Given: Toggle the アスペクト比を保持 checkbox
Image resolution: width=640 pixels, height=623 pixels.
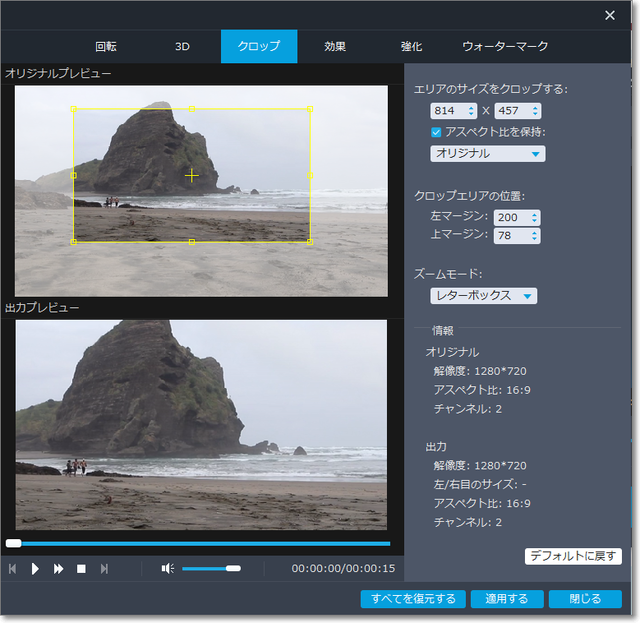Looking at the screenshot, I should click(x=436, y=132).
